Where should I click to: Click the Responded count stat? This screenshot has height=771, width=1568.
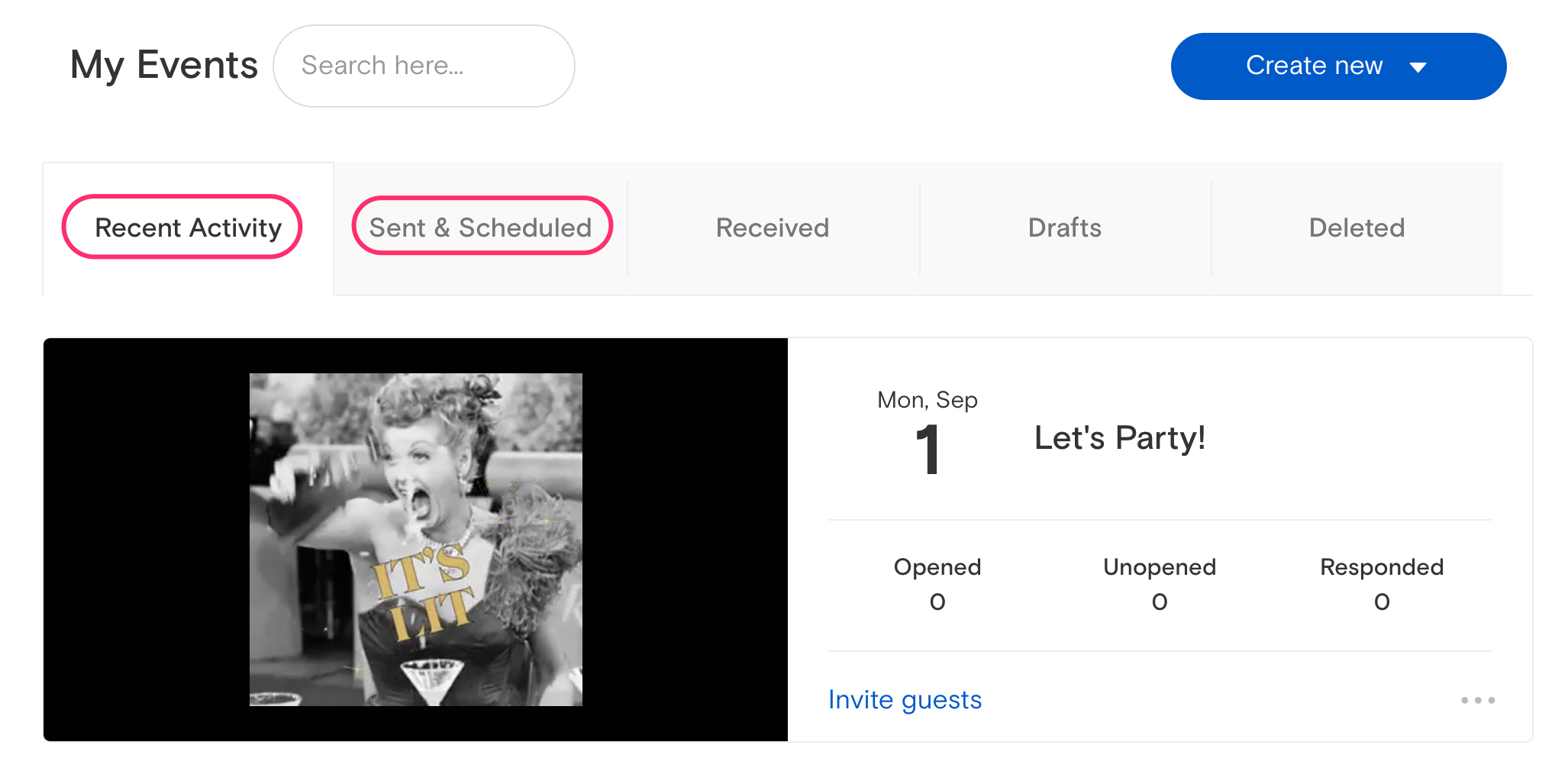1382,584
